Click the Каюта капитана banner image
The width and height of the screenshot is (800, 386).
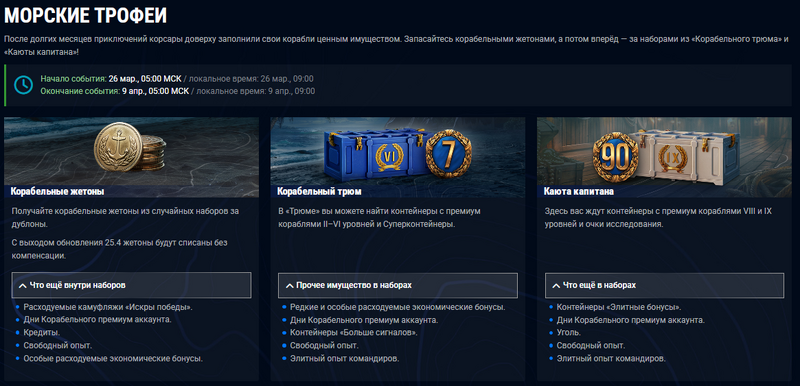point(664,157)
